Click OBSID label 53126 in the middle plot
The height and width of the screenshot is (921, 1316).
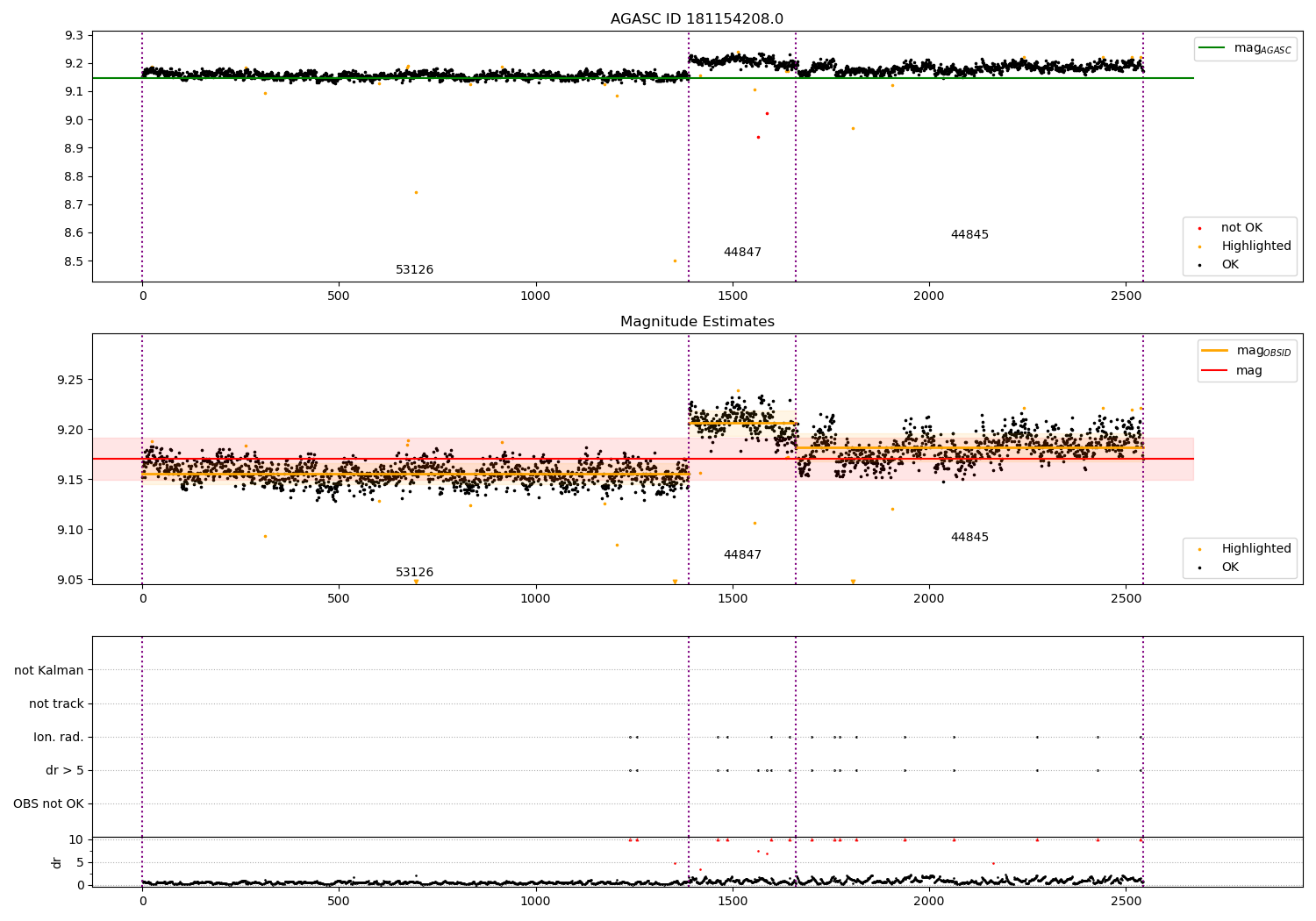pyautogui.click(x=414, y=573)
